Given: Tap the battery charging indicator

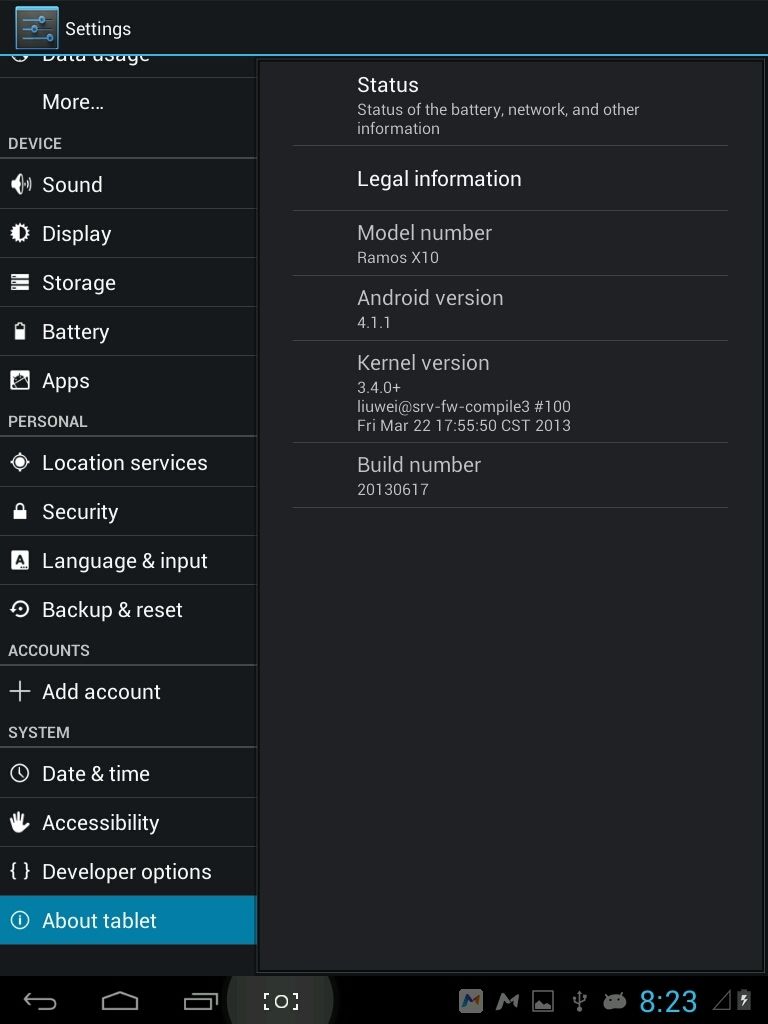Looking at the screenshot, I should (x=744, y=1000).
